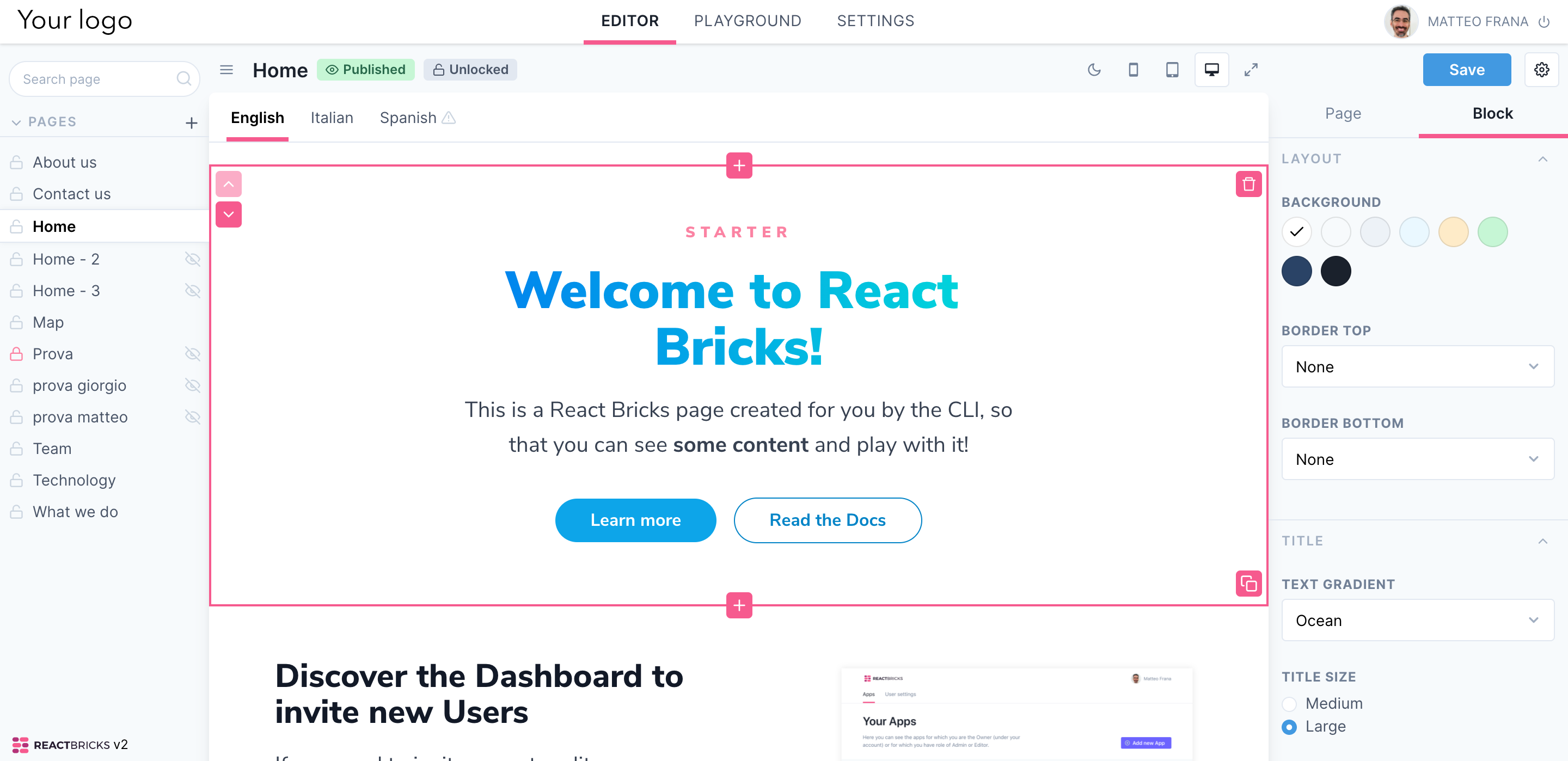
Task: Delete the Welcome block using the trash icon
Action: pyautogui.click(x=1249, y=184)
